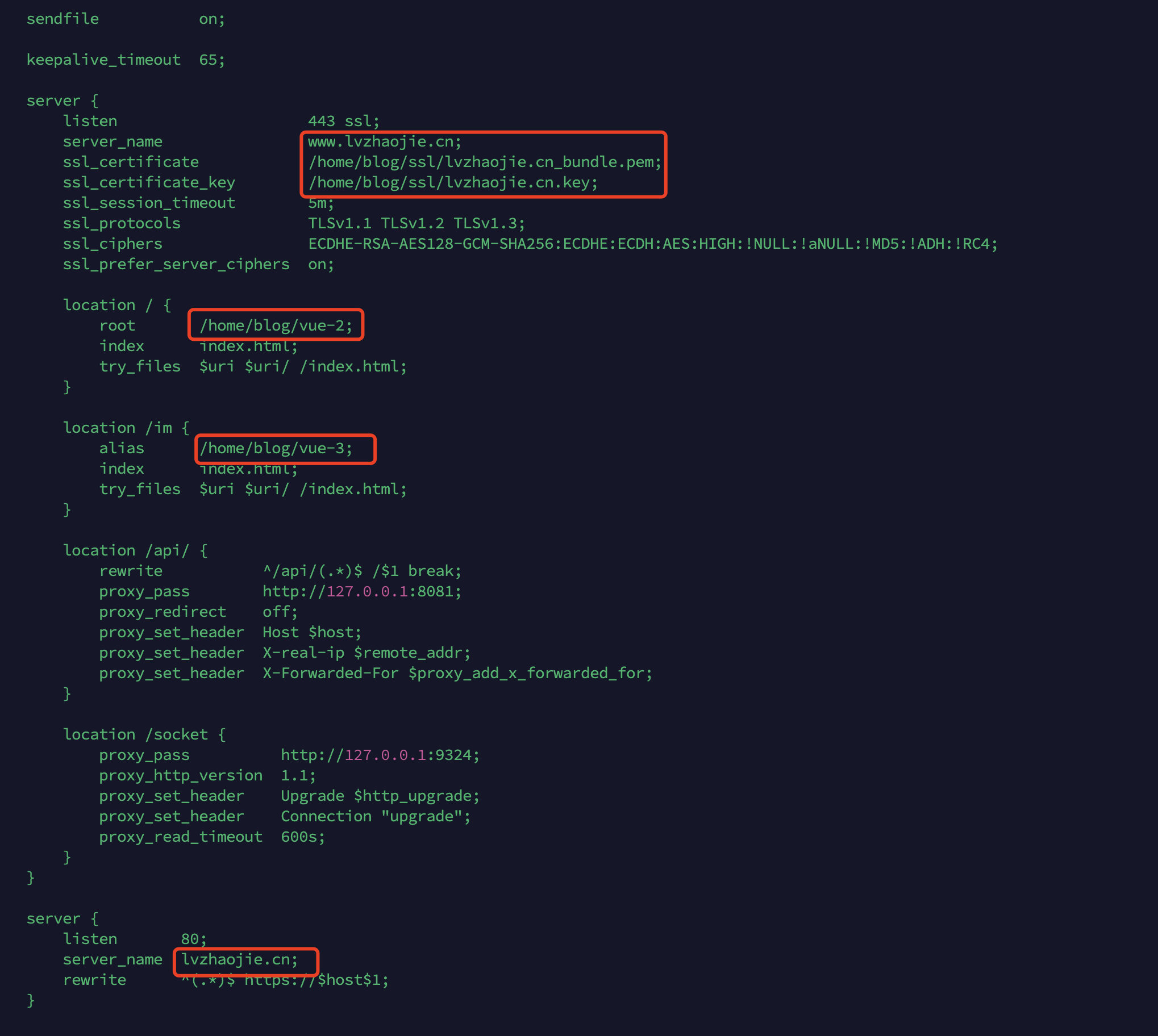Click the www.lvzhaojie.cn server name value
Image resolution: width=1158 pixels, height=1036 pixels.
384,142
